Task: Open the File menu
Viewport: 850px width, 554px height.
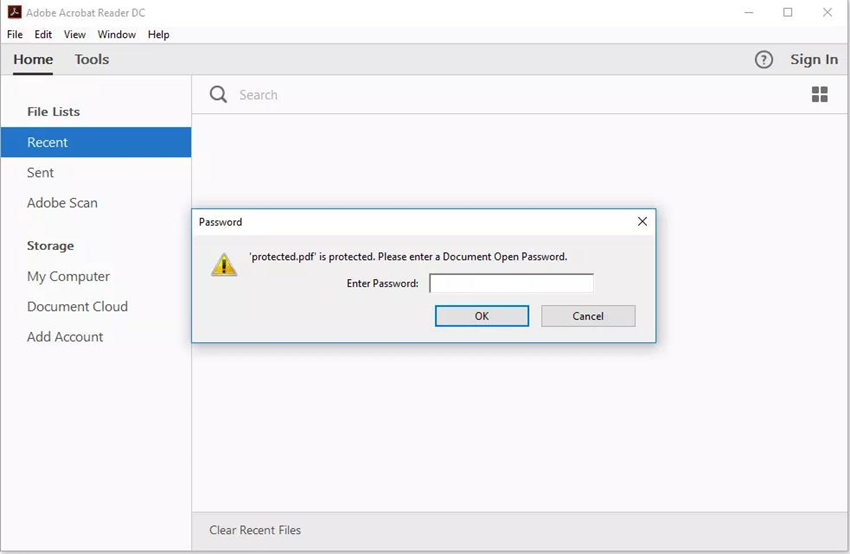Action: (15, 34)
